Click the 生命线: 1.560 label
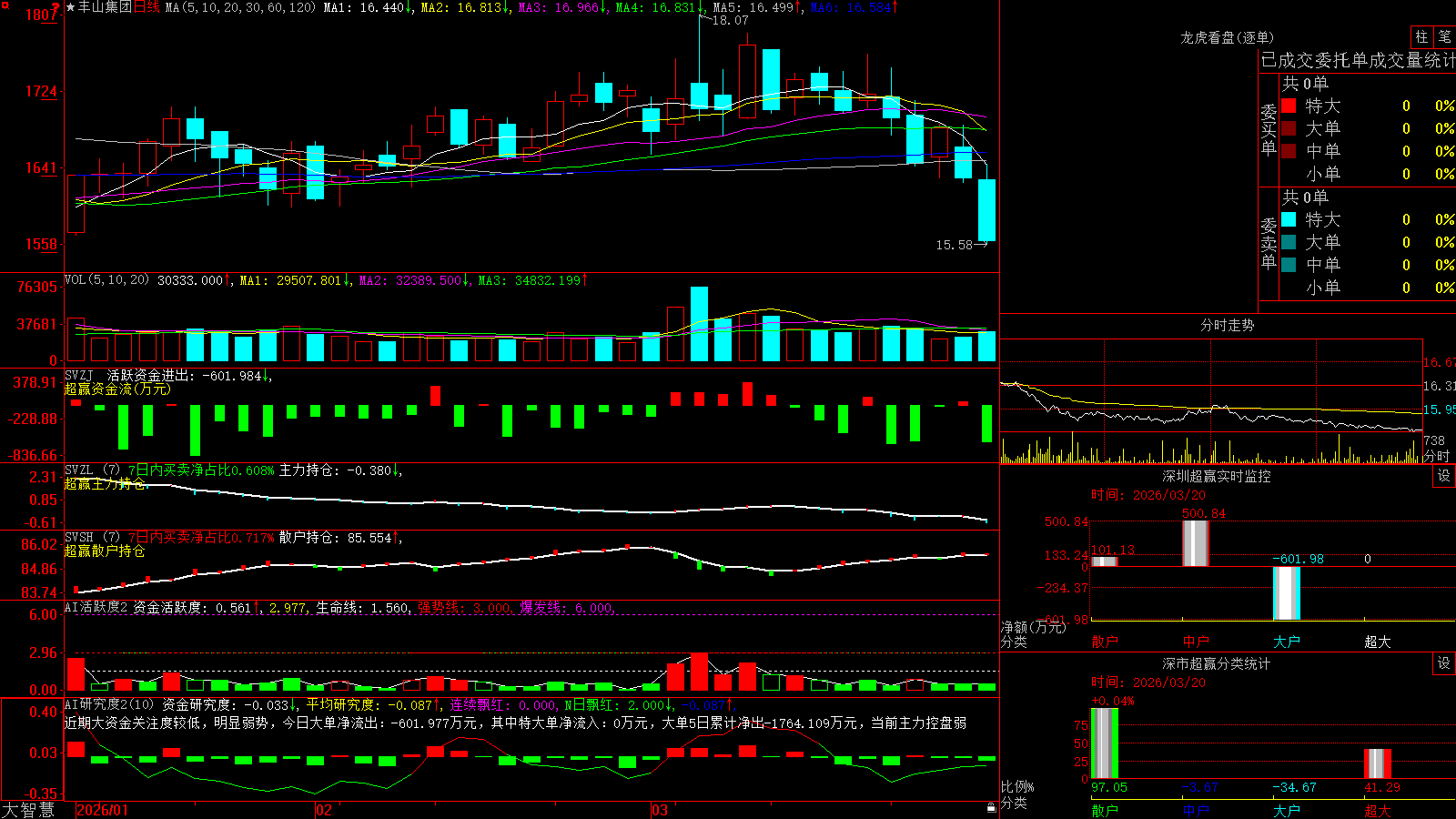This screenshot has width=1456, height=819. coord(362,607)
